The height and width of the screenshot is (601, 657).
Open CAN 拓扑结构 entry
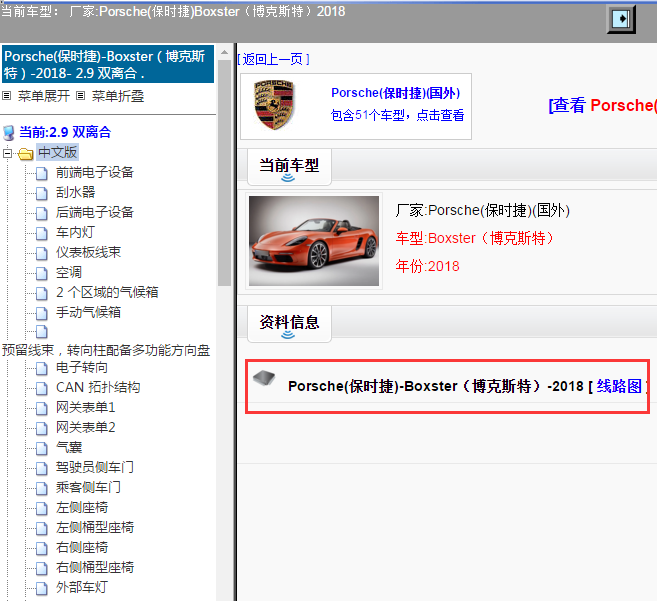(98, 387)
